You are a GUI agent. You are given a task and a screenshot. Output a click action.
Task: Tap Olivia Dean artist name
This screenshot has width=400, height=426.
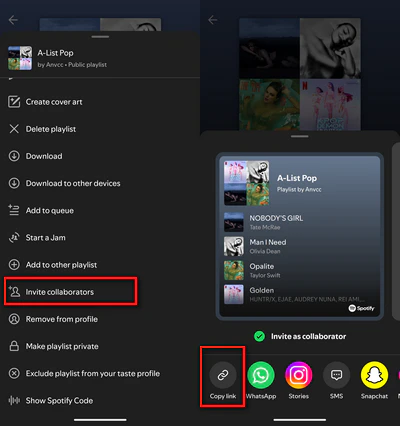pos(265,251)
